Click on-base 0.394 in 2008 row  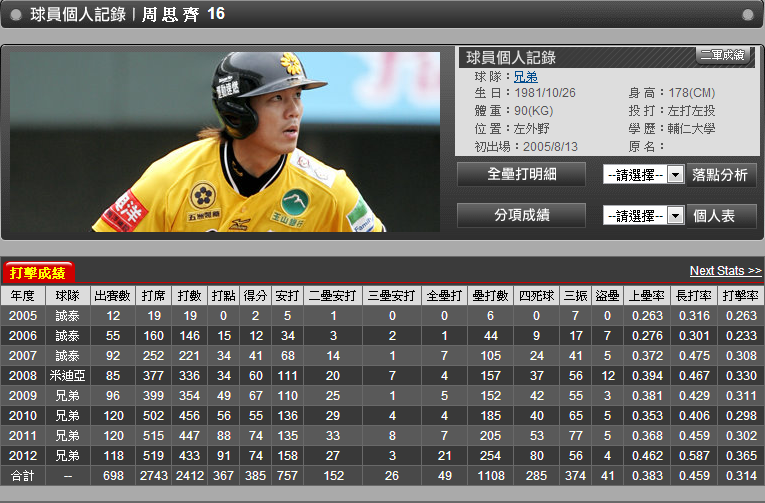point(647,376)
